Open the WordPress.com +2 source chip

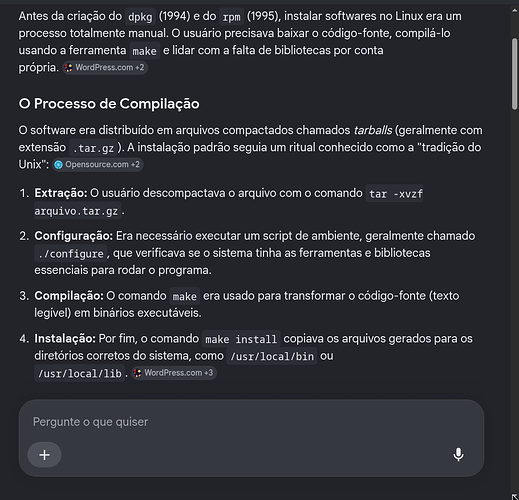coord(105,68)
